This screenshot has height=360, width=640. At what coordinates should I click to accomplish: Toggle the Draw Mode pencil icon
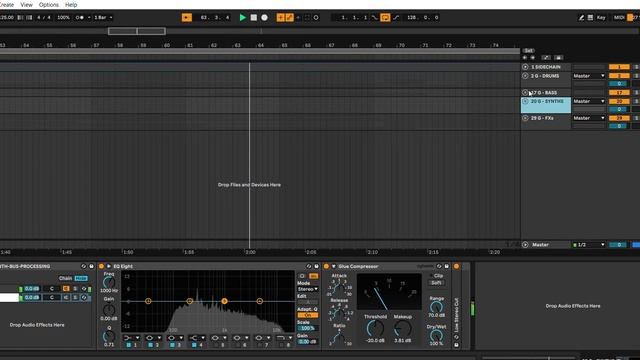tap(581, 18)
